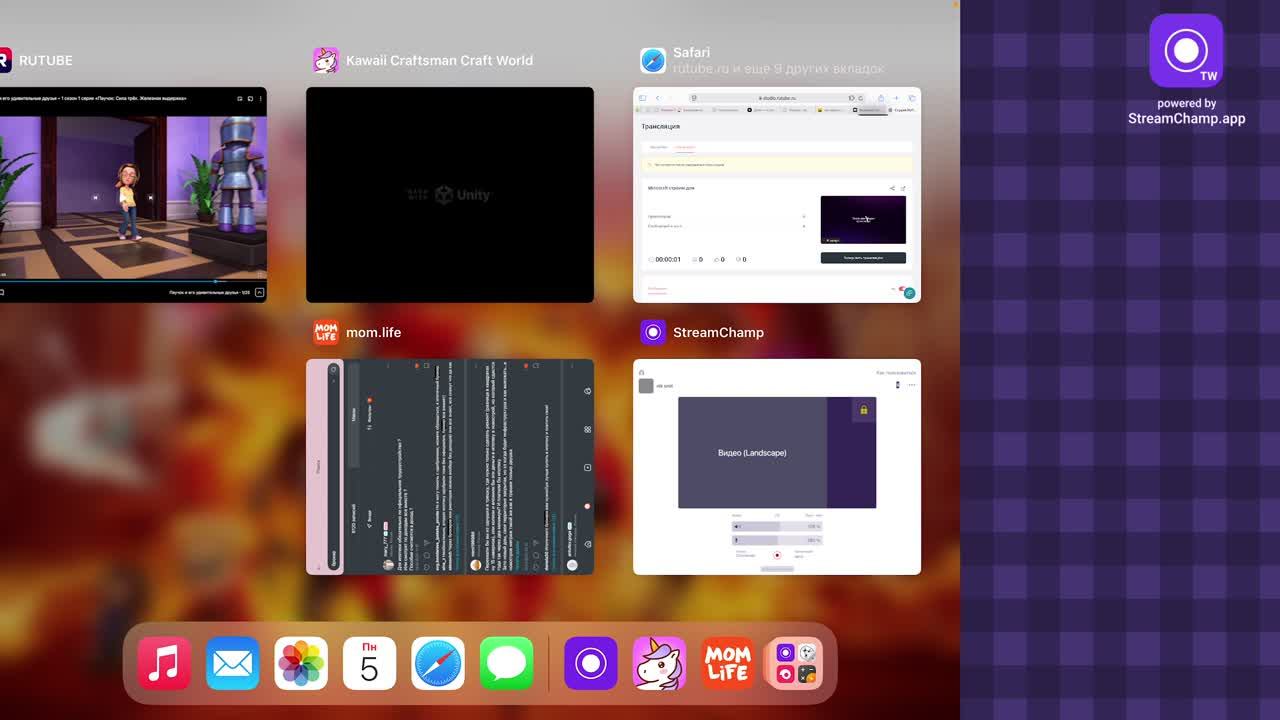
Task: Click share icon in Safari toolbar
Action: [881, 98]
